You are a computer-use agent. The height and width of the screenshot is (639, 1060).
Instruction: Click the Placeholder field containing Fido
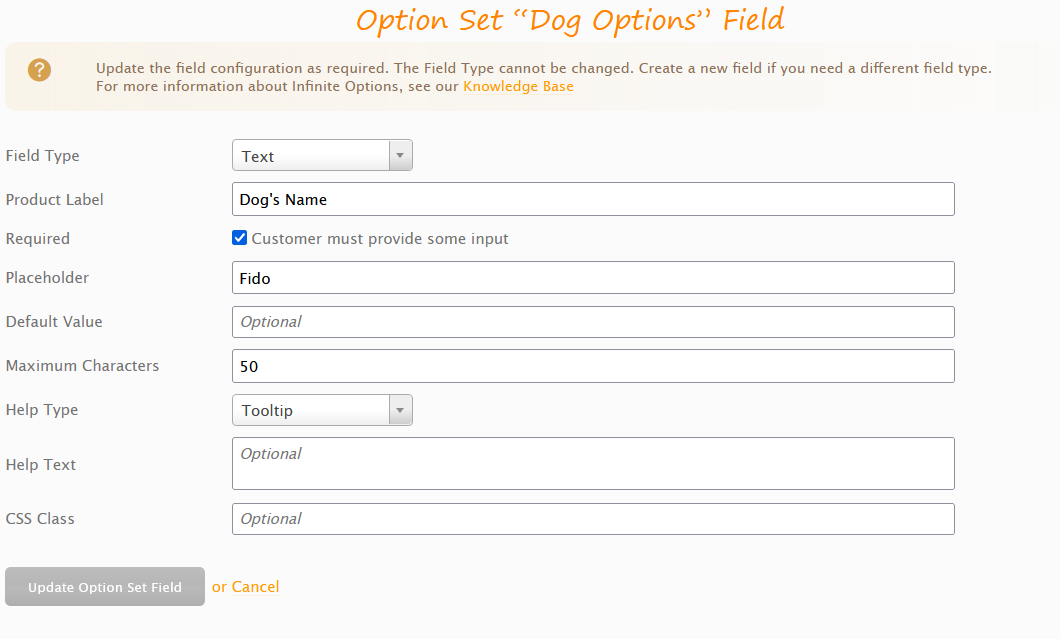pos(593,278)
